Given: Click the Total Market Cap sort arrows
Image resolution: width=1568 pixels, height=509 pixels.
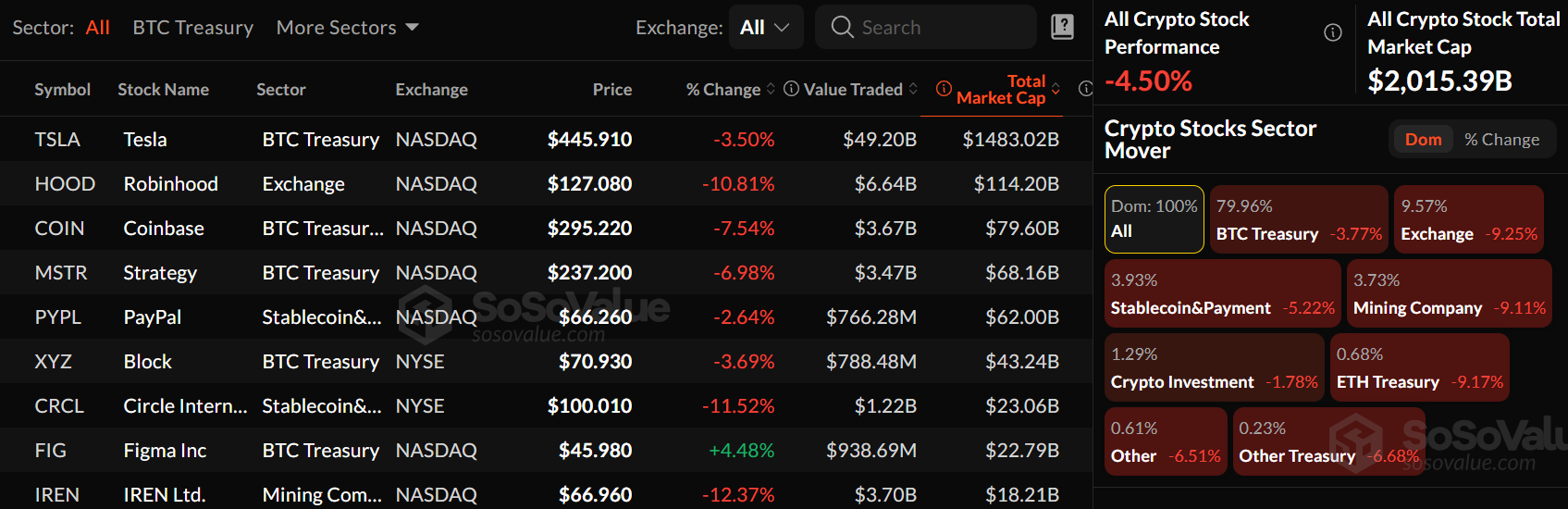Looking at the screenshot, I should point(1056,89).
